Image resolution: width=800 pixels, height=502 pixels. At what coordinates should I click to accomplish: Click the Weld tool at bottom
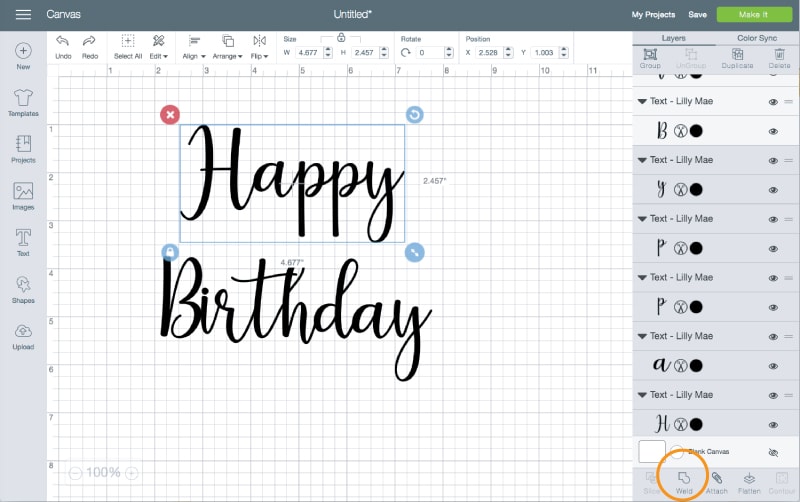[x=684, y=481]
